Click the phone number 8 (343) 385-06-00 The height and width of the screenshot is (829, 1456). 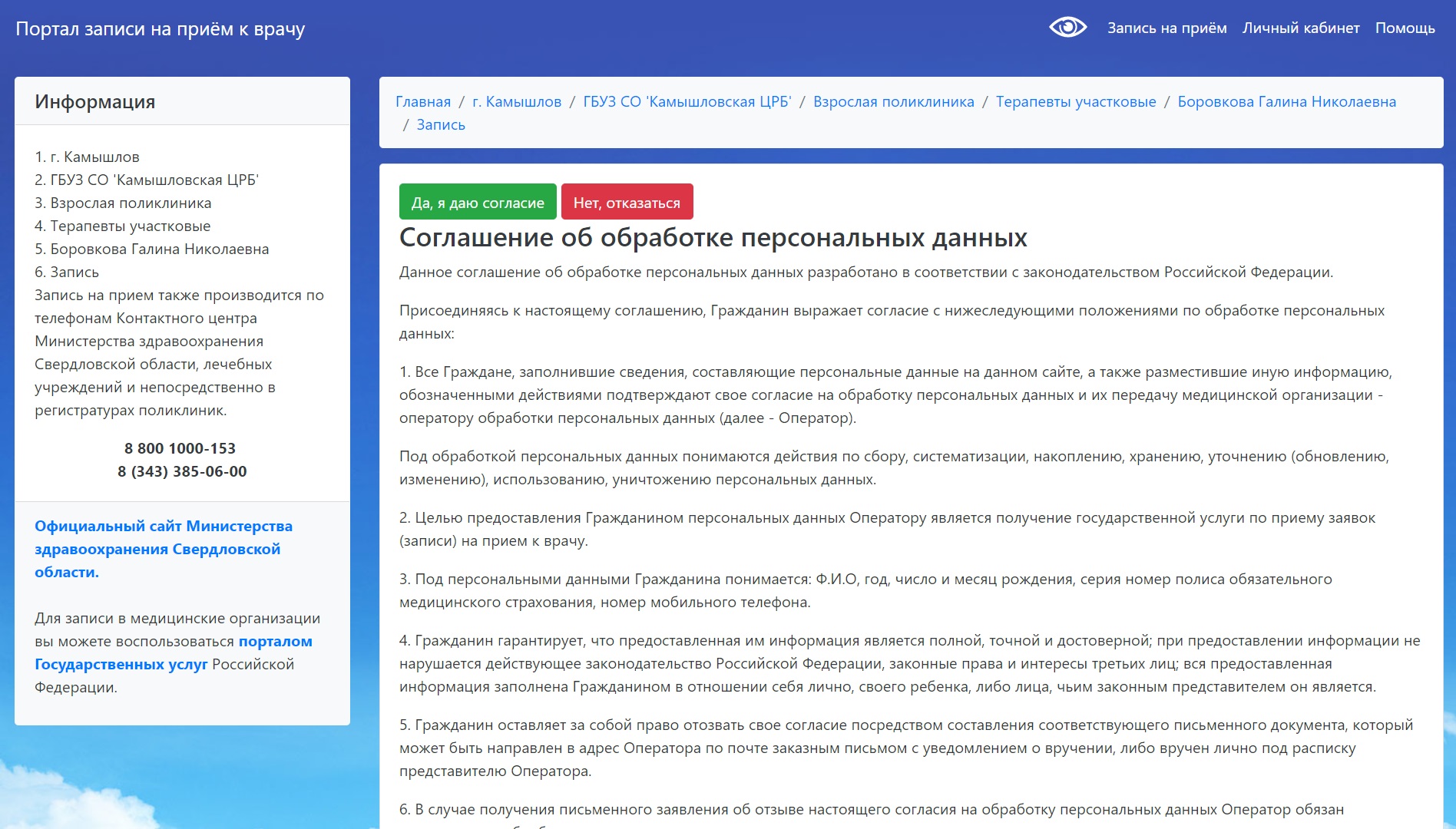click(182, 471)
